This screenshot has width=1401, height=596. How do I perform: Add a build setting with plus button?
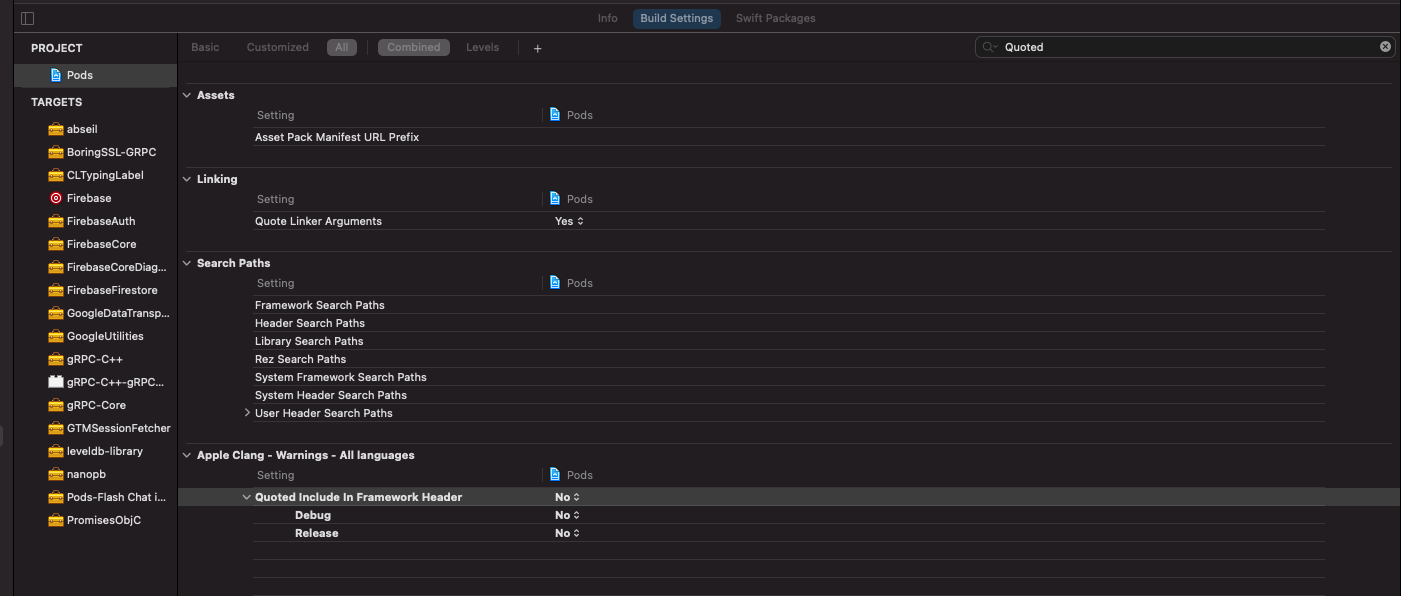tap(537, 48)
